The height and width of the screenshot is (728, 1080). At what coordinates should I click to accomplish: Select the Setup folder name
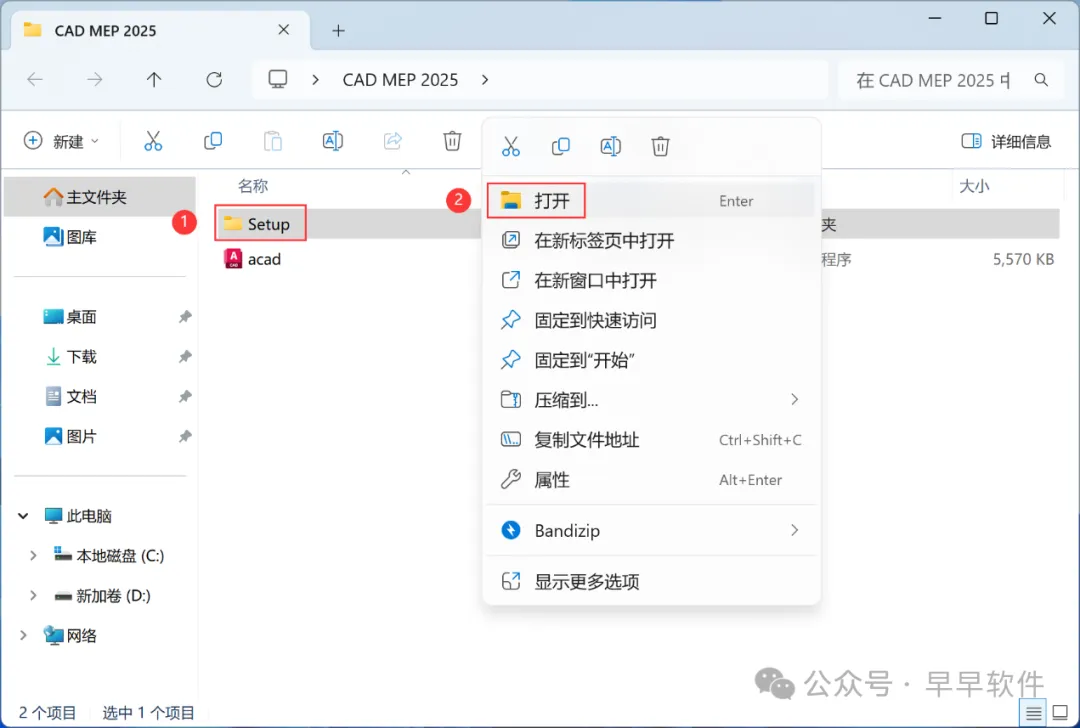[x=269, y=224]
